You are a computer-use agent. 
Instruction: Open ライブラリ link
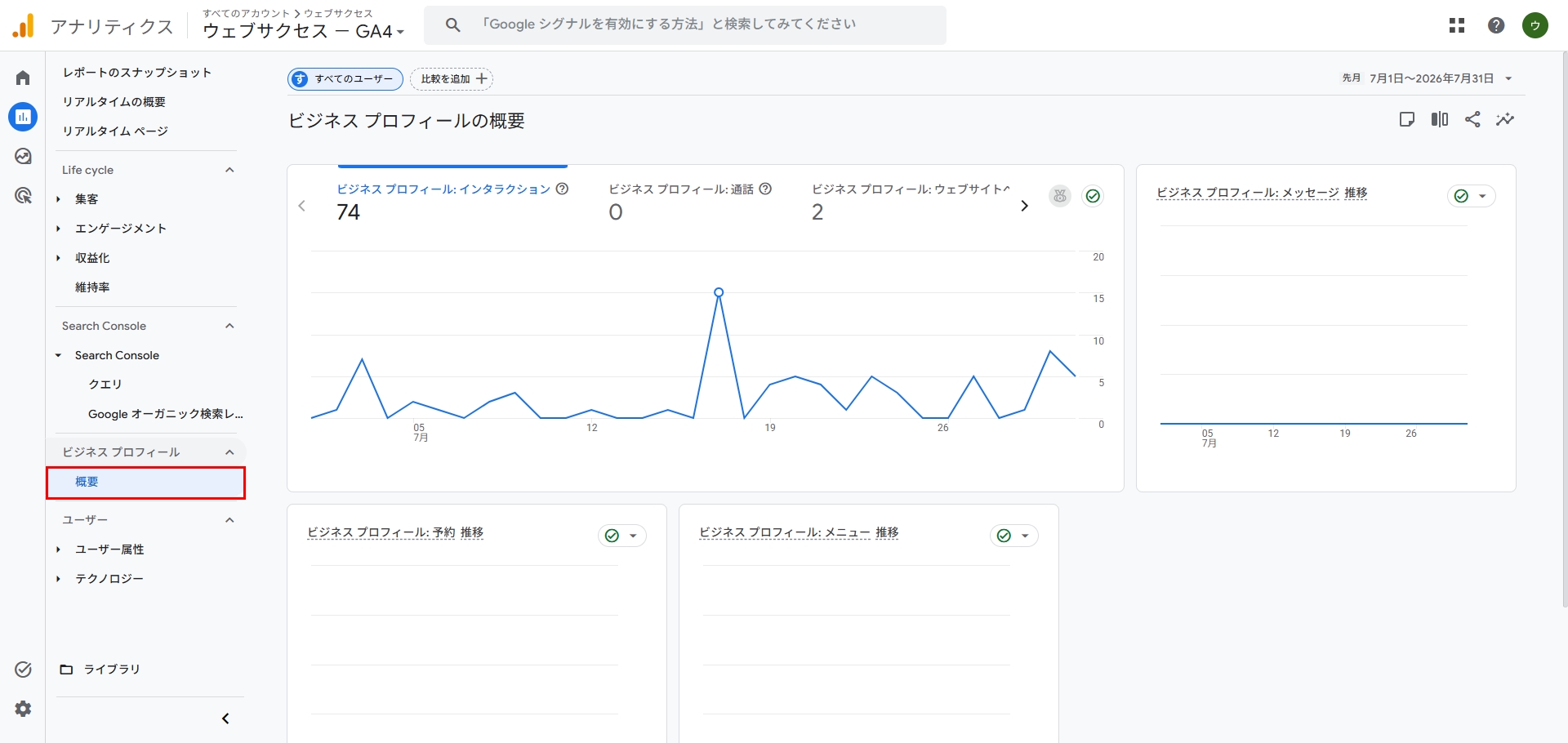click(x=112, y=670)
